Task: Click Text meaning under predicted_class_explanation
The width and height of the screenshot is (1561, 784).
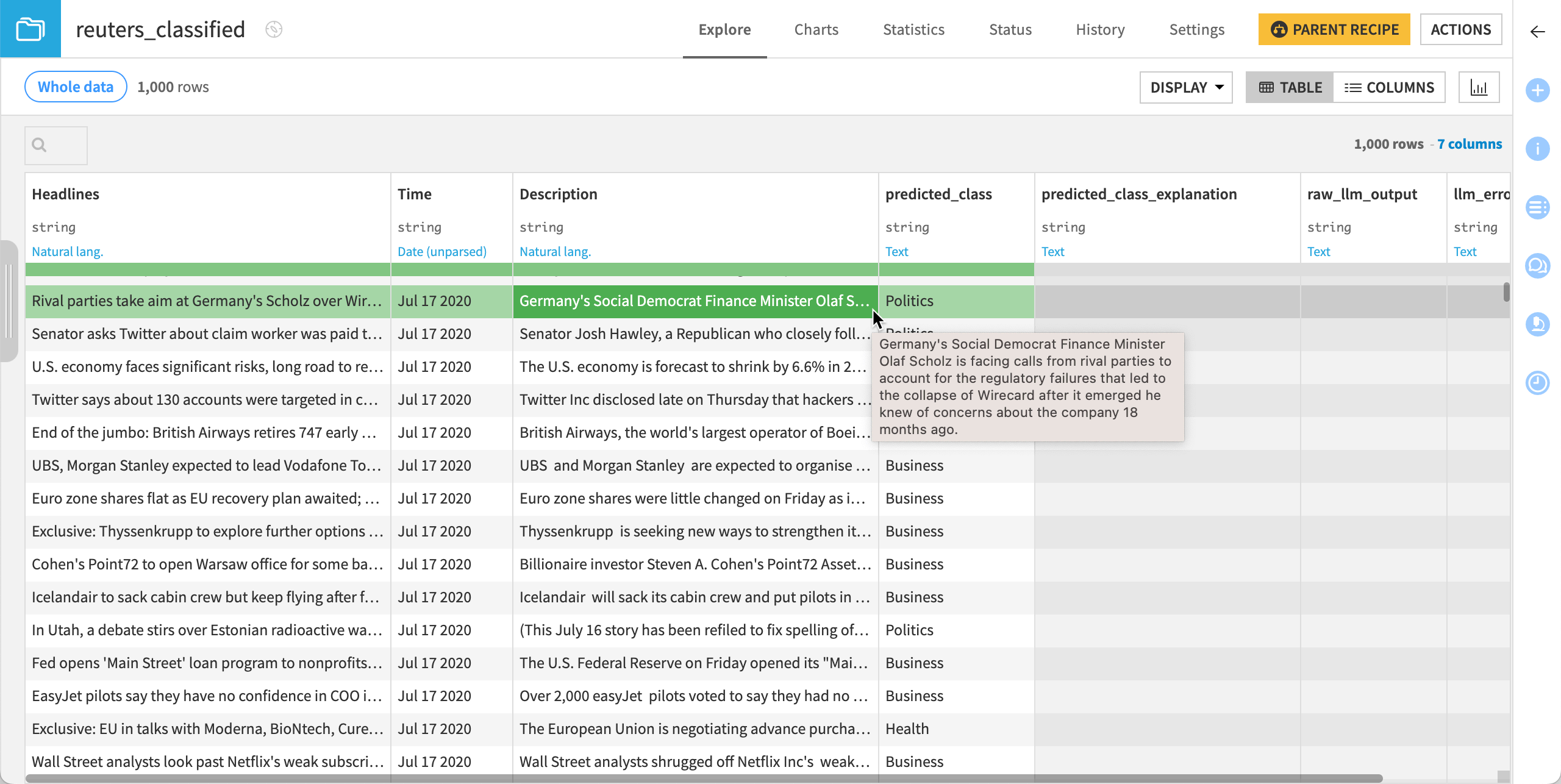Action: [1052, 251]
